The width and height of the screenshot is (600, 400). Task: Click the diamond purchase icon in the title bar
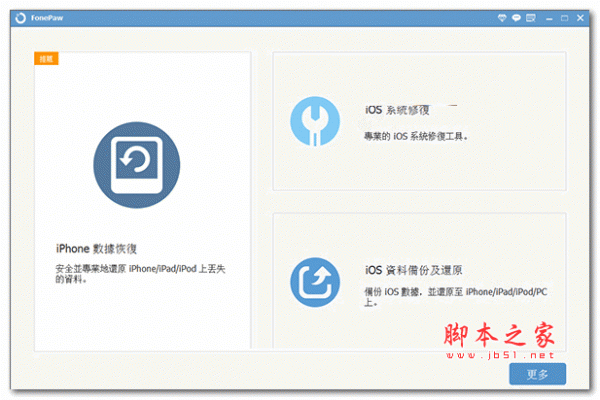click(502, 18)
